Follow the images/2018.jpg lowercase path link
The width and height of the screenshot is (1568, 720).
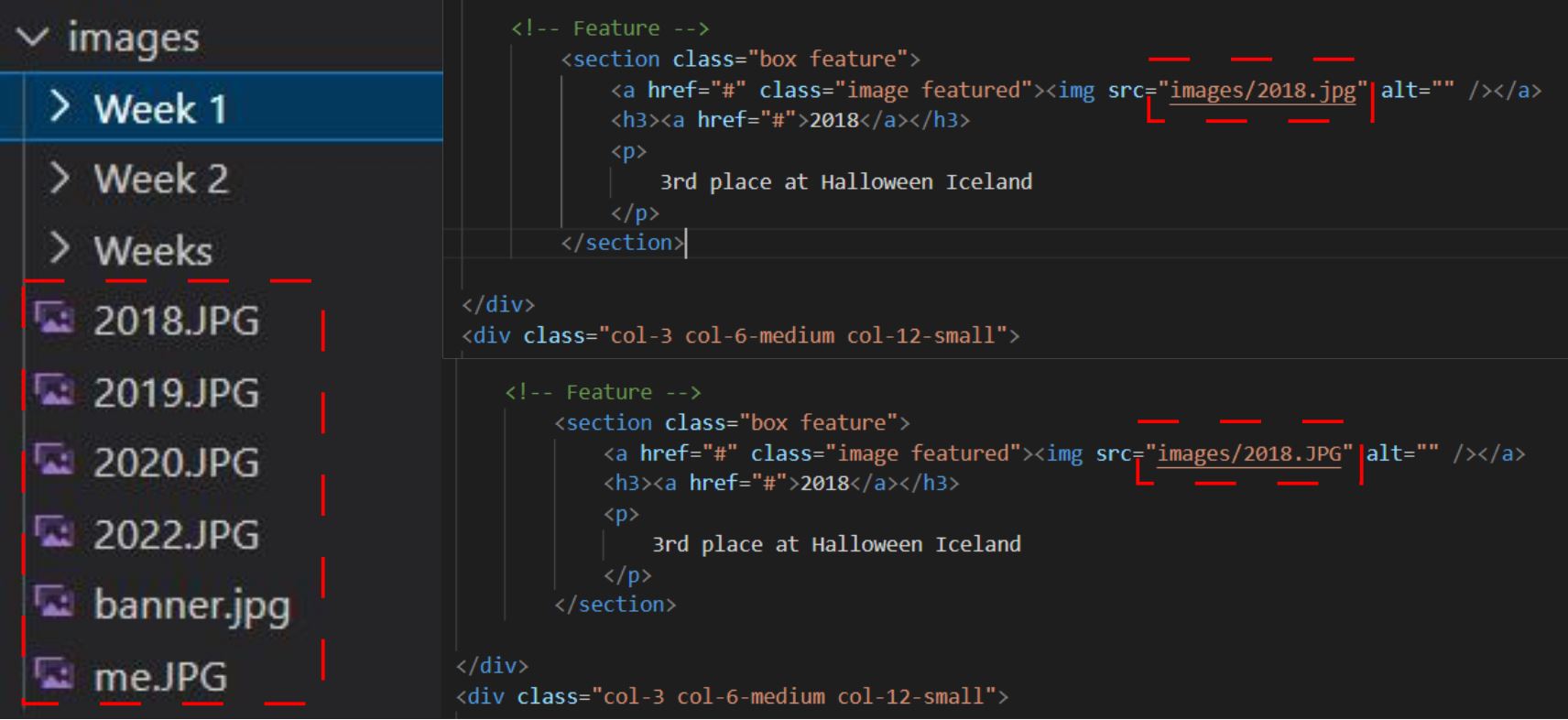[1263, 91]
